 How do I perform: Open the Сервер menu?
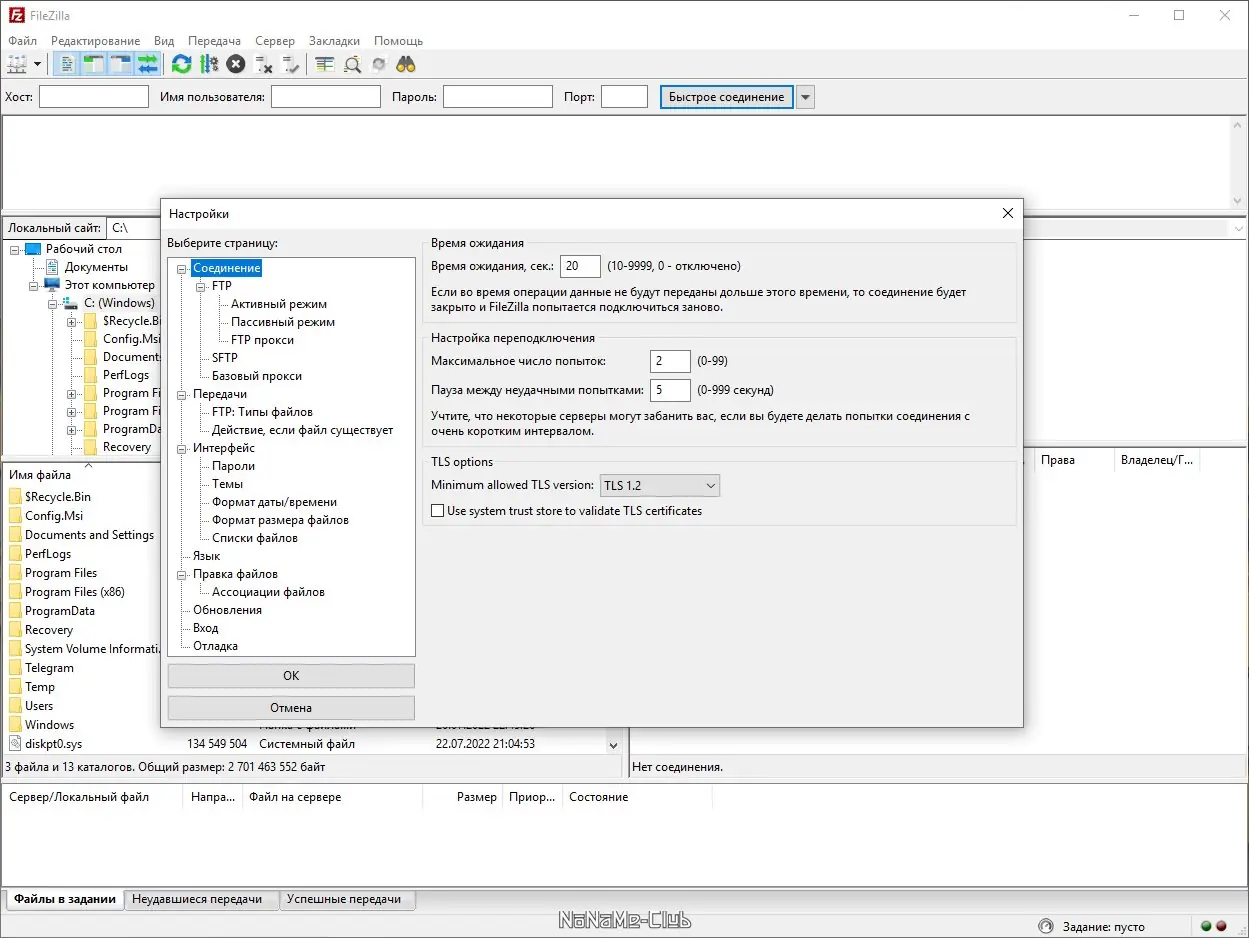click(275, 41)
